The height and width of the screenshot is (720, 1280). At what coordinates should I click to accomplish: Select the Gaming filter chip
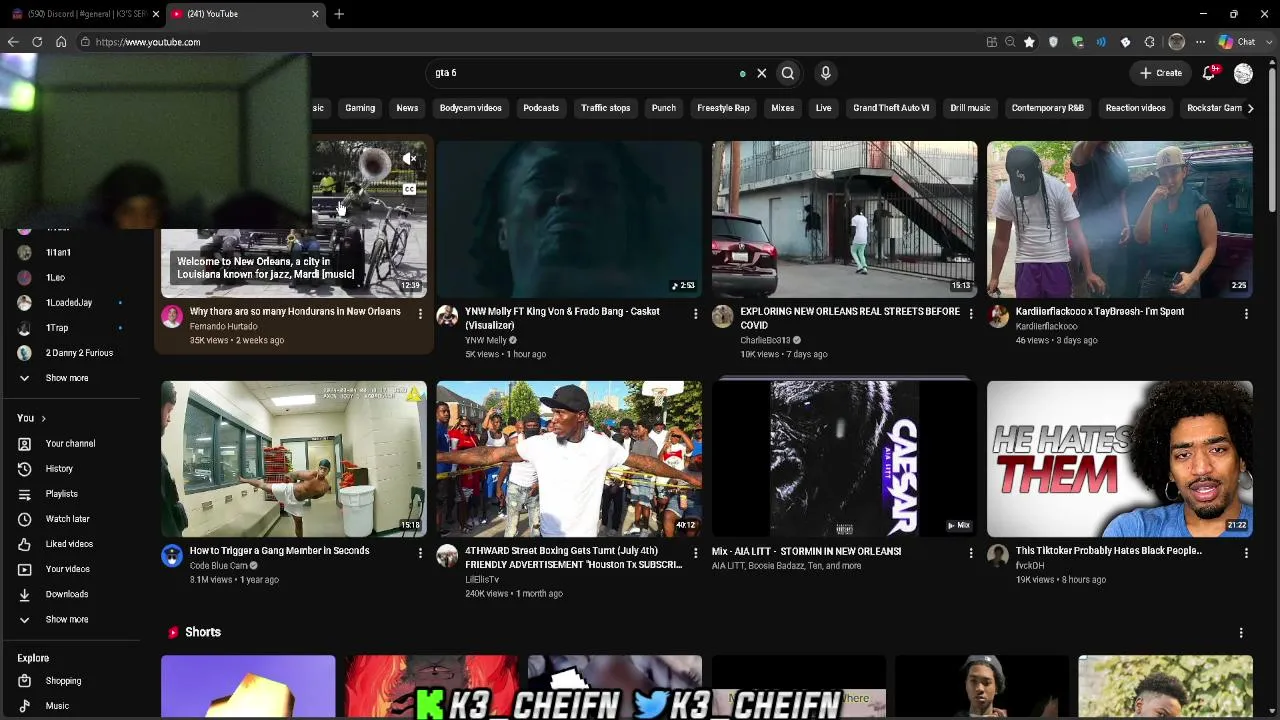[x=360, y=108]
